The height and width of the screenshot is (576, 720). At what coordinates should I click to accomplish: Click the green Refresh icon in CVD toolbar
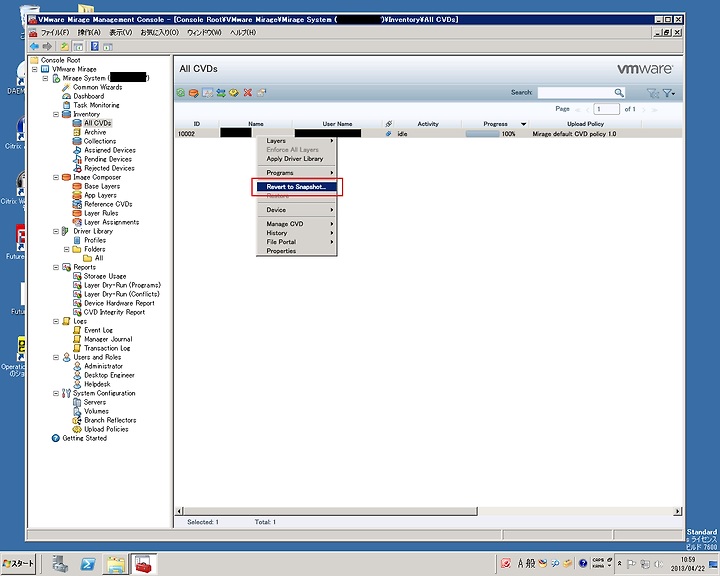click(181, 93)
